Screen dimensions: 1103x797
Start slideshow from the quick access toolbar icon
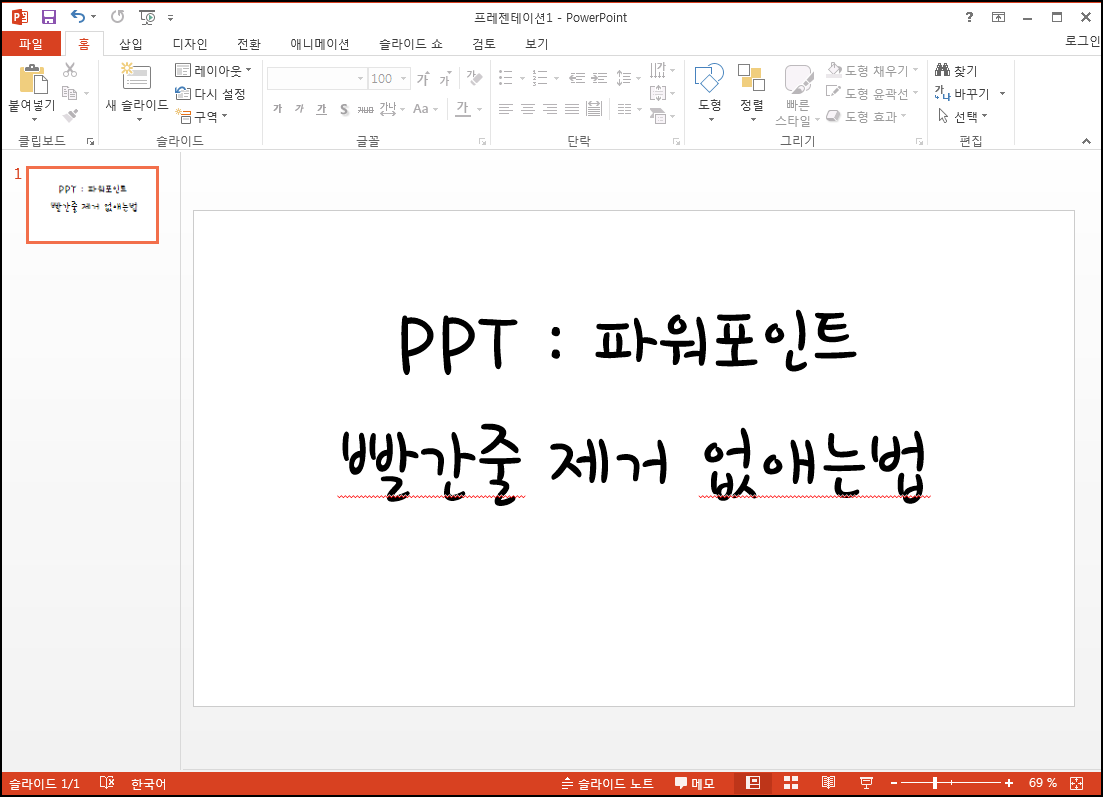pyautogui.click(x=147, y=17)
